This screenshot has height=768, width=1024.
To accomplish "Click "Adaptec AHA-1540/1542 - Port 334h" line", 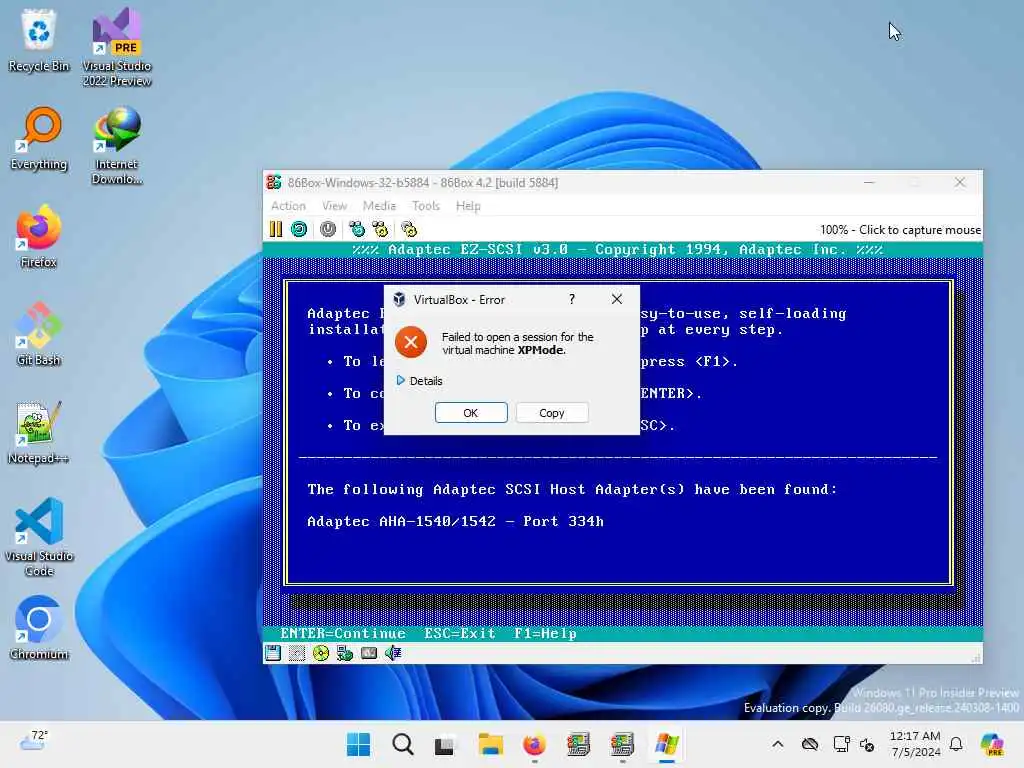I will coord(455,521).
